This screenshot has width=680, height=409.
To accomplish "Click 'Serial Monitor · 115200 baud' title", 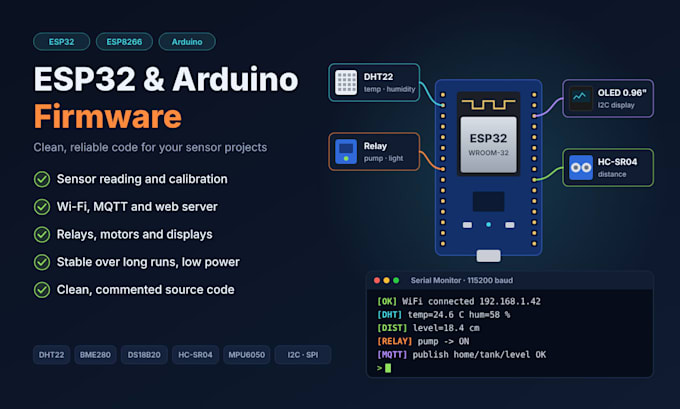I will (461, 281).
